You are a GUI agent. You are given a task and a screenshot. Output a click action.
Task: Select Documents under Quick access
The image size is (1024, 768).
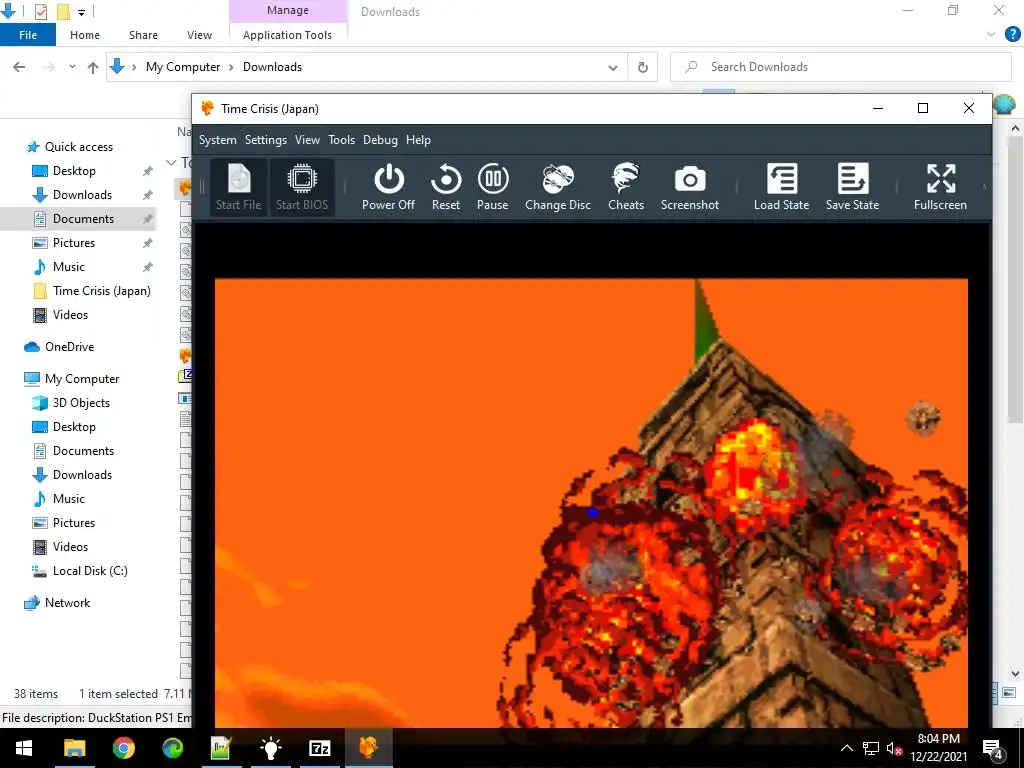(83, 219)
